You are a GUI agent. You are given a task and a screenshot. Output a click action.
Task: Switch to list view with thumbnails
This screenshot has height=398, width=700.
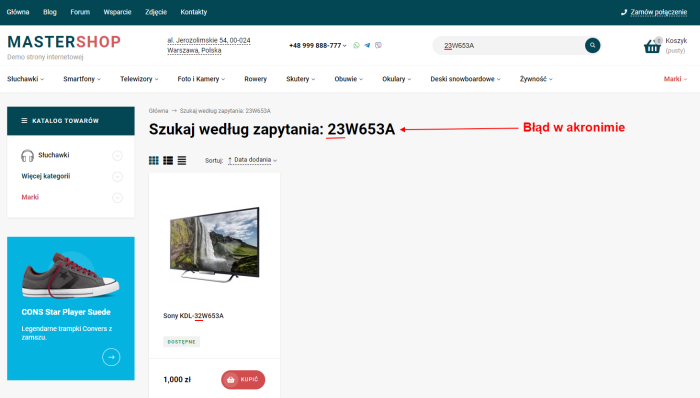168,160
